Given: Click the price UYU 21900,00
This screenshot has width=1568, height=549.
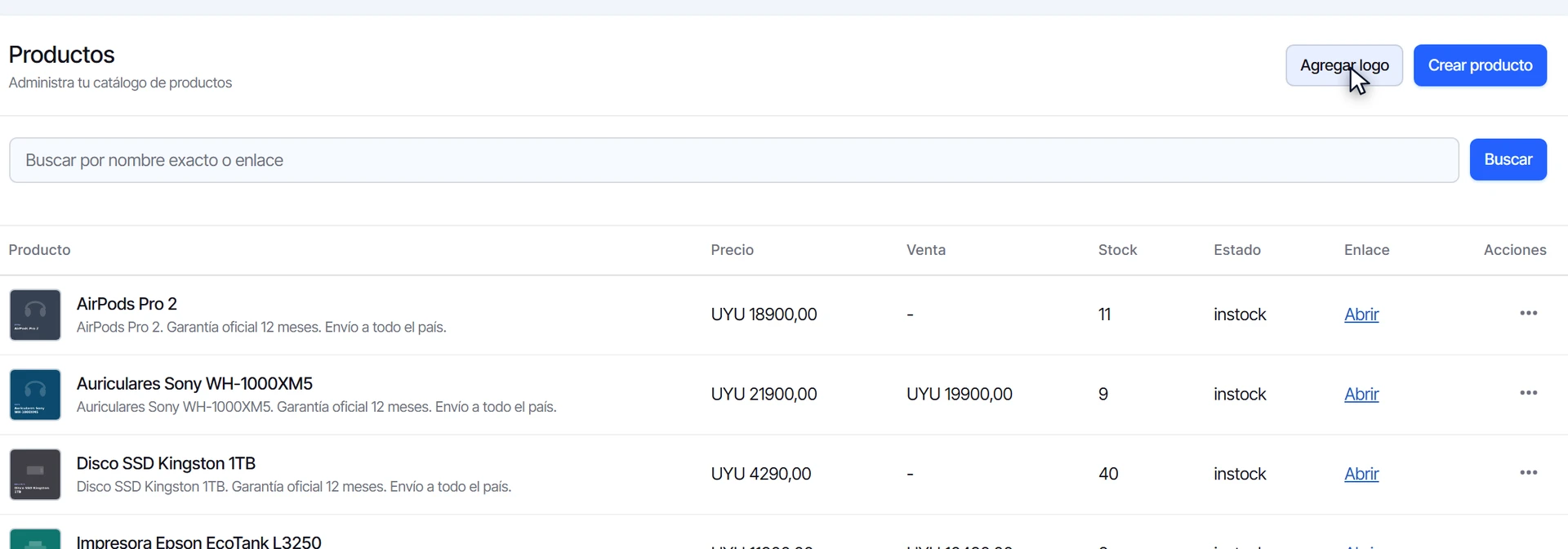Looking at the screenshot, I should point(764,395).
